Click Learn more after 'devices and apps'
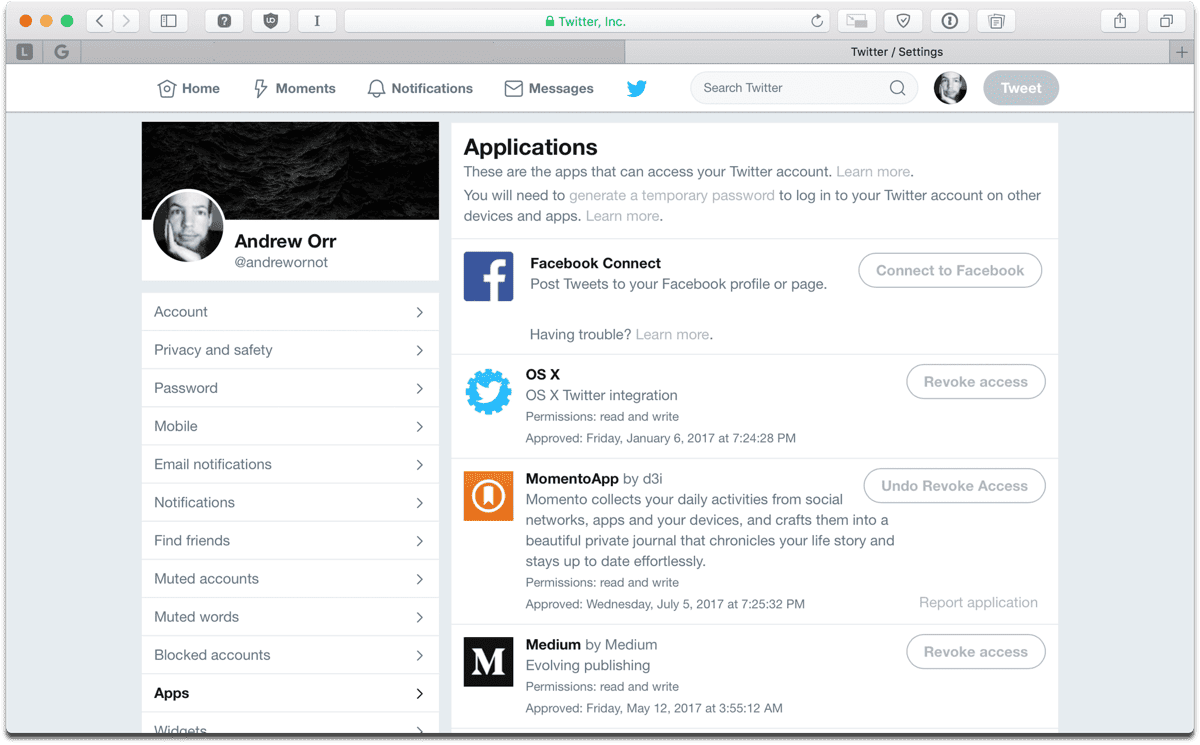1200x745 pixels. (x=622, y=216)
